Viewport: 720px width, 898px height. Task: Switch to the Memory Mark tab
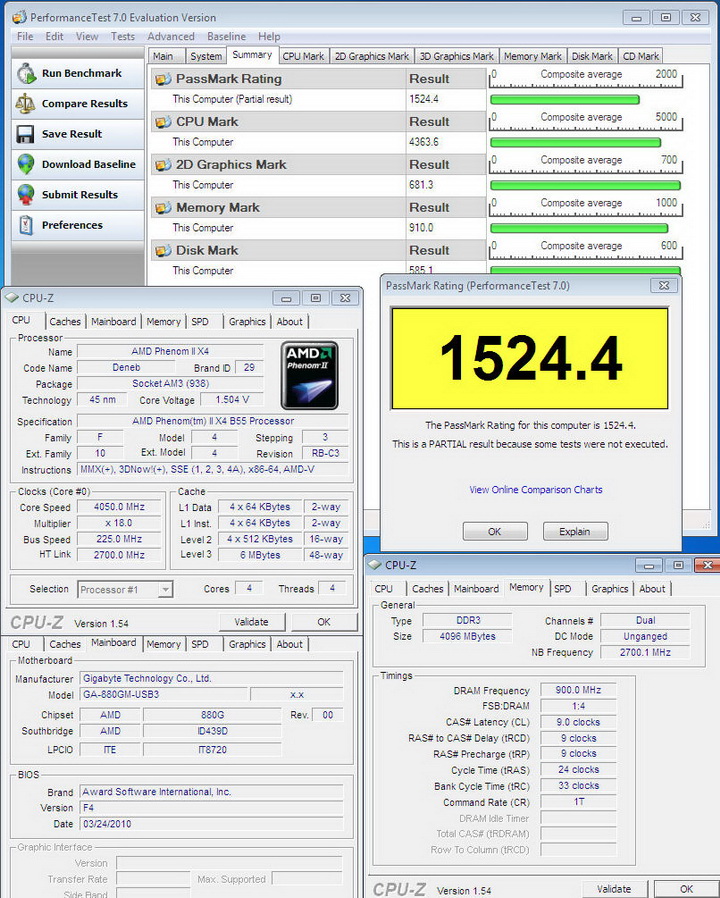click(533, 56)
